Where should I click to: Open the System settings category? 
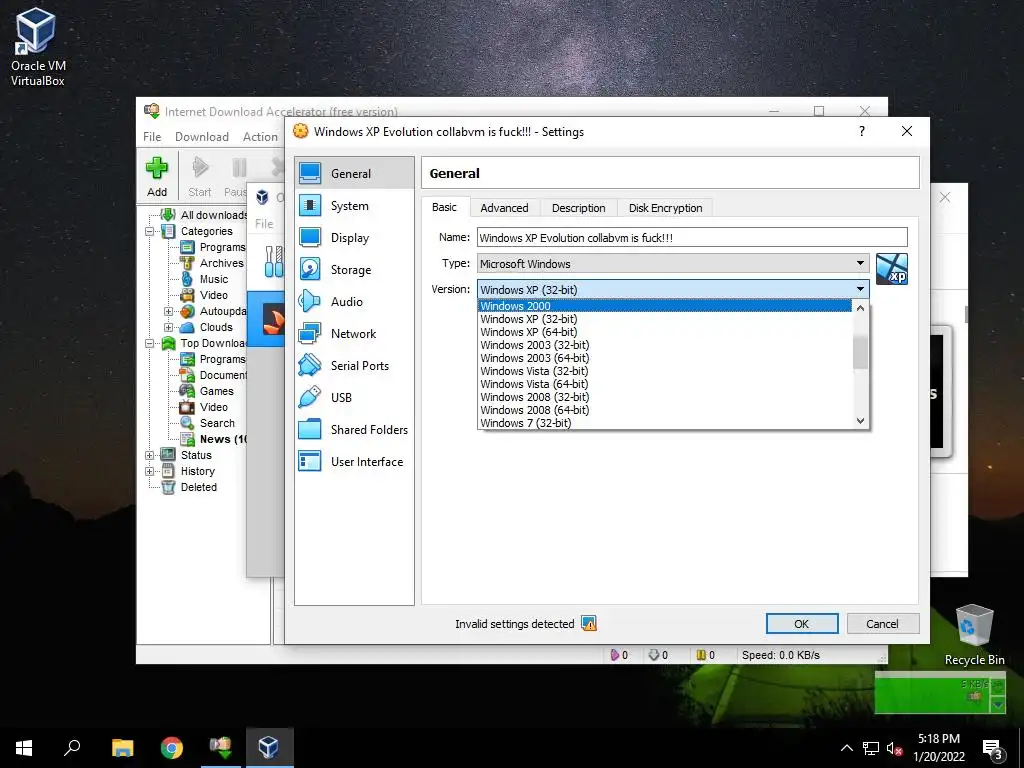click(x=354, y=205)
